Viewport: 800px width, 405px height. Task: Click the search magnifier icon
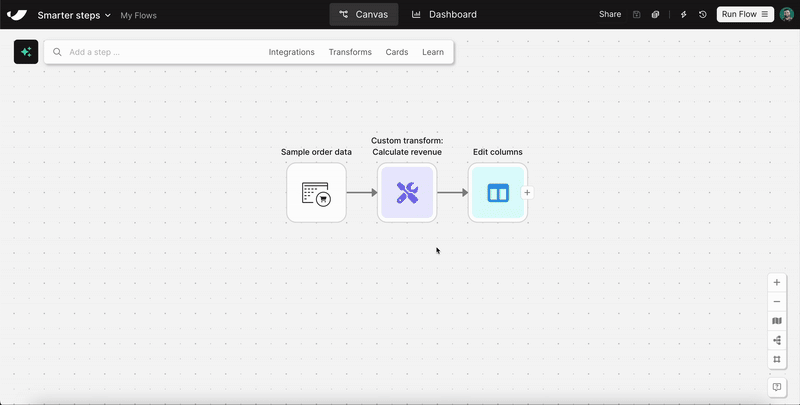(57, 52)
